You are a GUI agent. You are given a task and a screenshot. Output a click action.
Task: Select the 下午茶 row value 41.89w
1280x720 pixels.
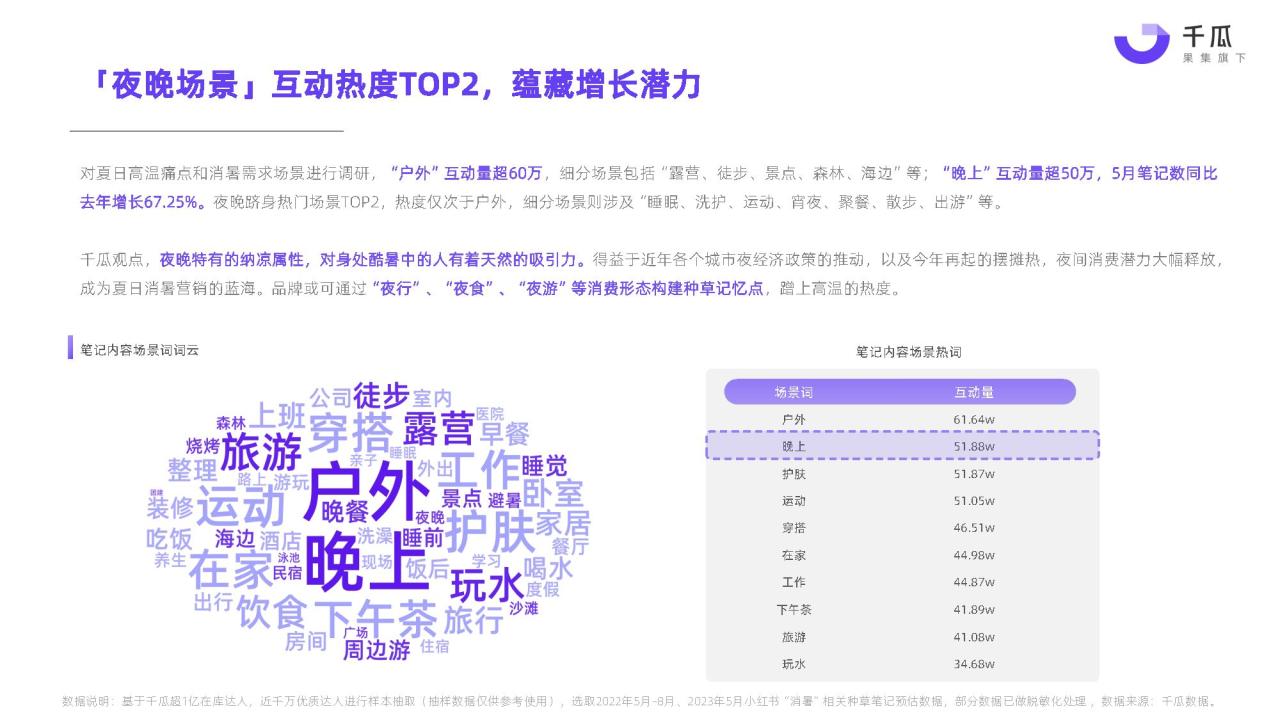coord(973,609)
